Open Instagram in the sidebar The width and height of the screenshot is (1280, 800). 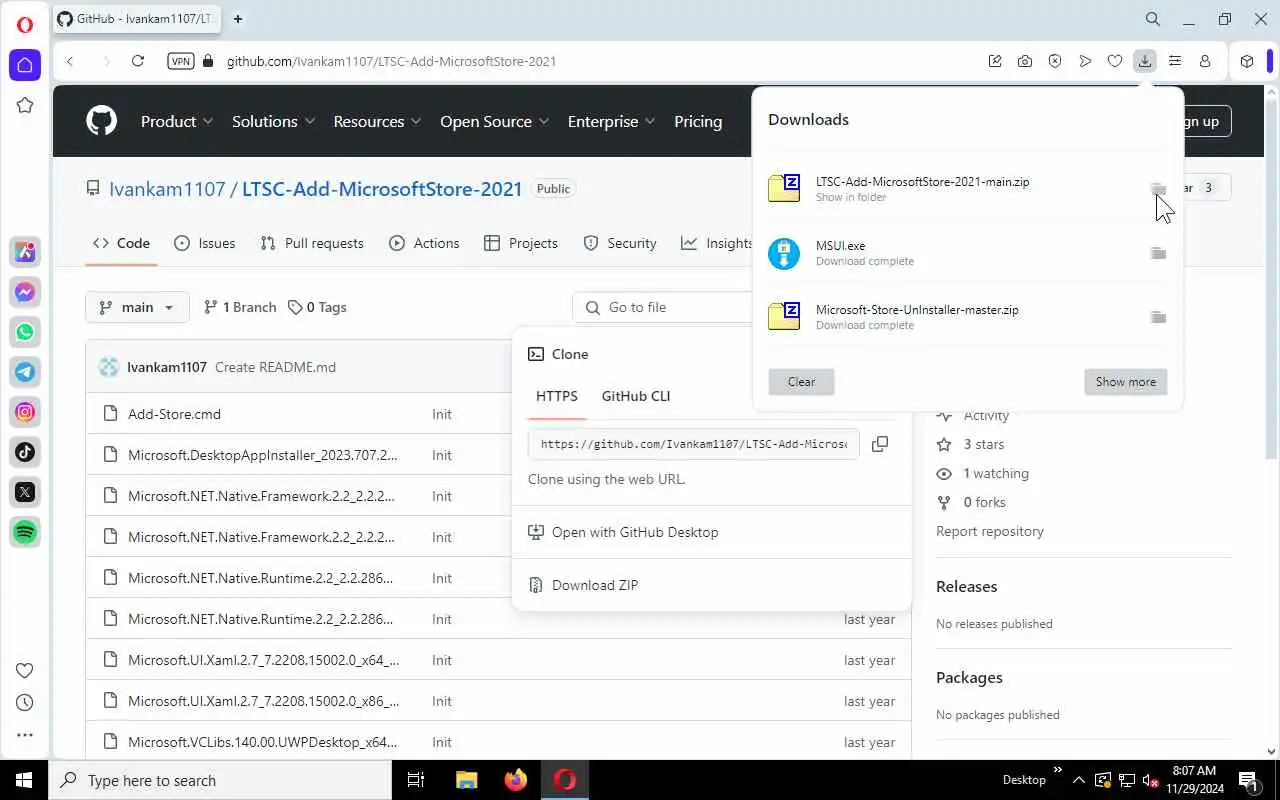point(25,412)
